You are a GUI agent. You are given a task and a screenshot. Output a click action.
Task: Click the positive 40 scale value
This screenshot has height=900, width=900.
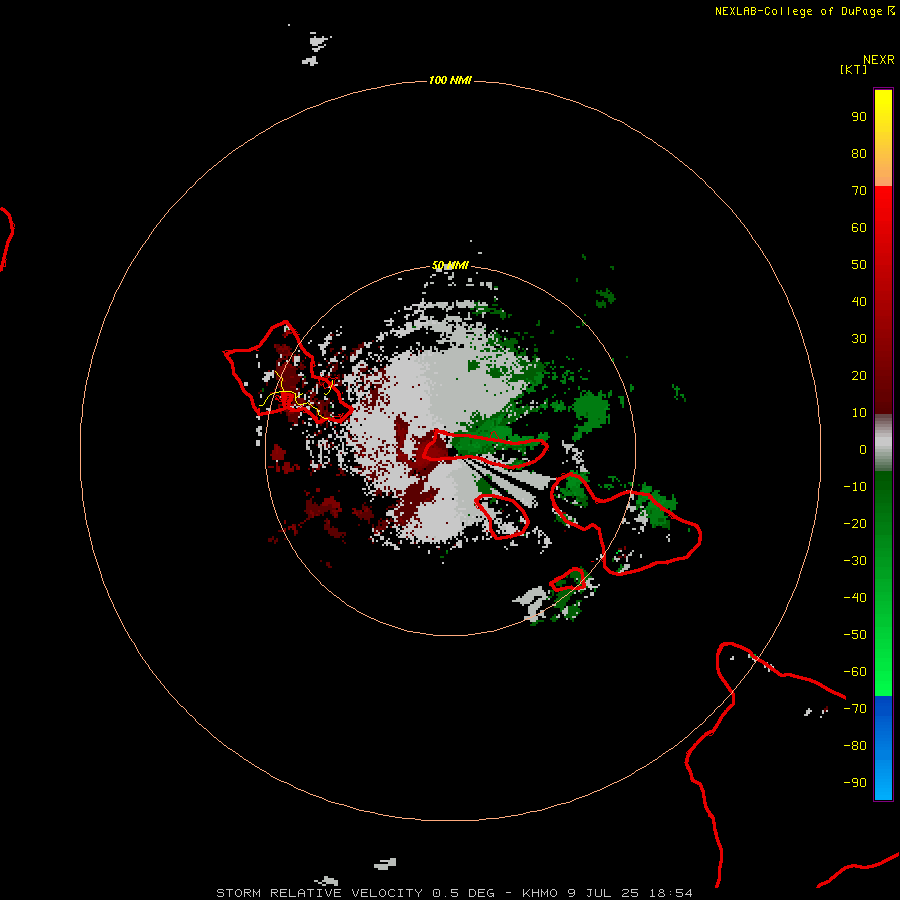pos(859,301)
